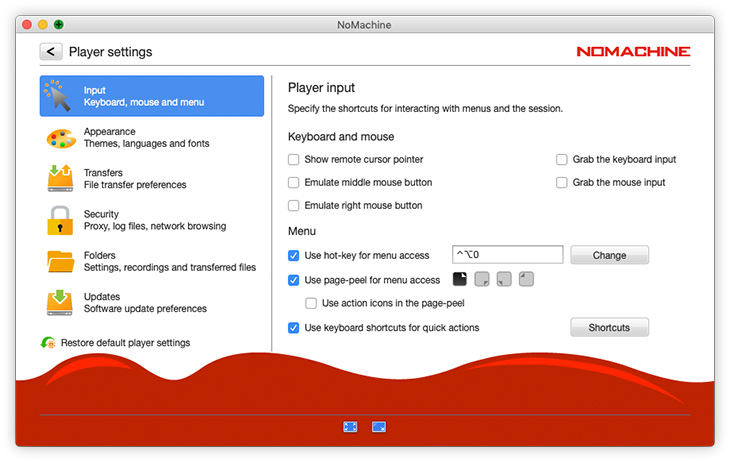
Task: Select the Input settings section
Action: (x=152, y=96)
